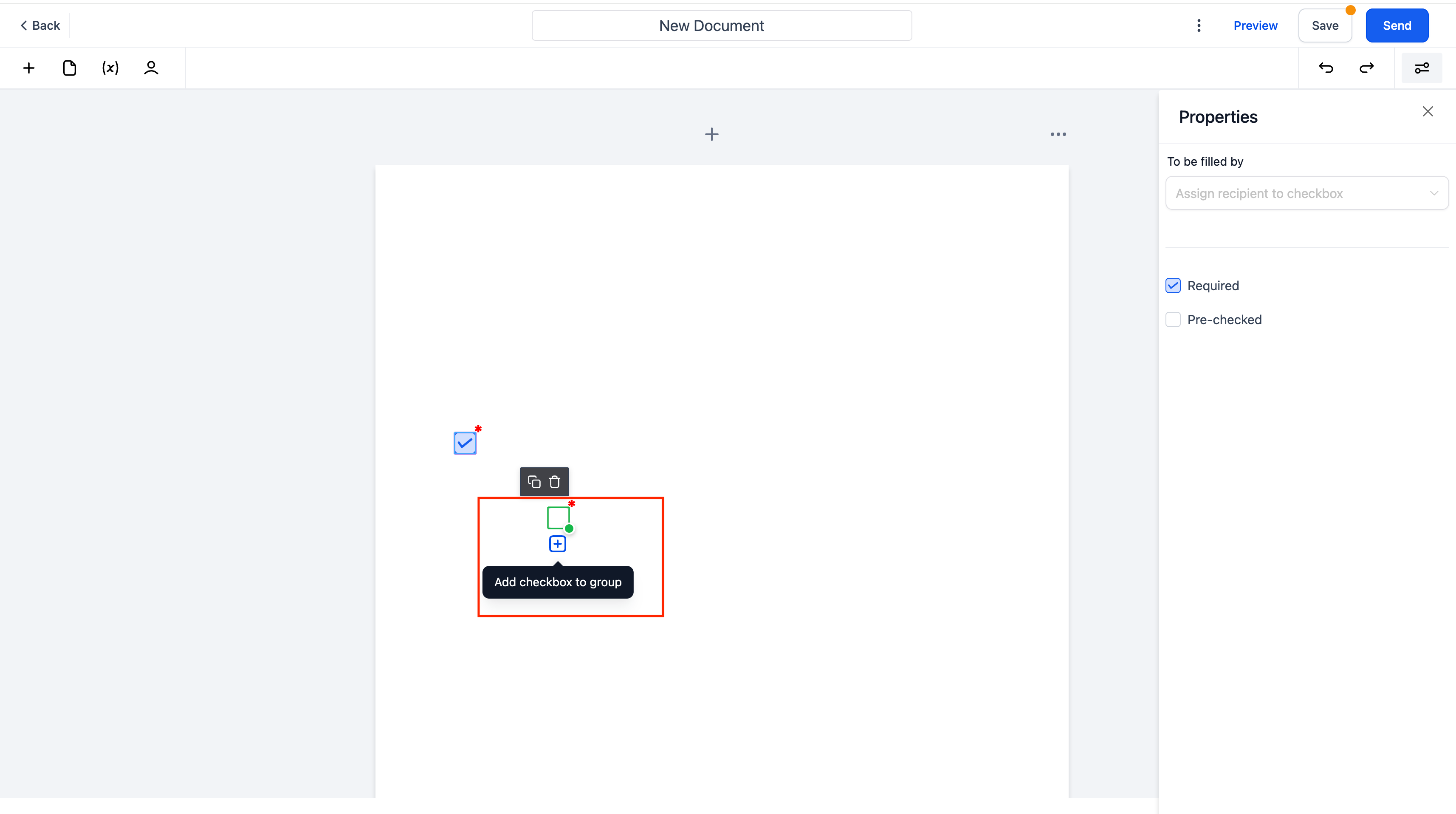The image size is (1456, 814).
Task: Click the blue Send button
Action: coord(1397,25)
